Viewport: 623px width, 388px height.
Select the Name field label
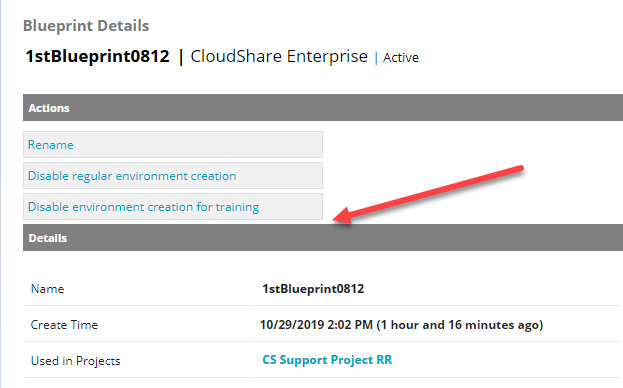tap(47, 289)
